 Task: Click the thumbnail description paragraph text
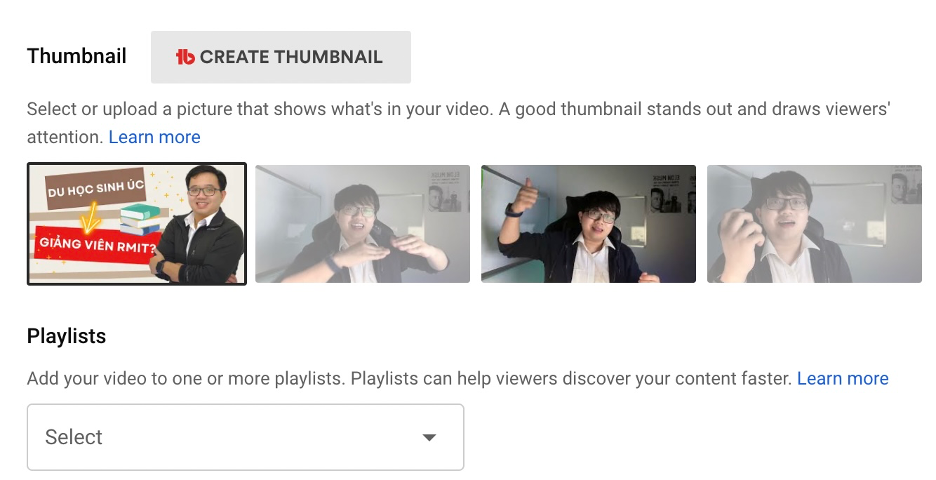[x=458, y=123]
